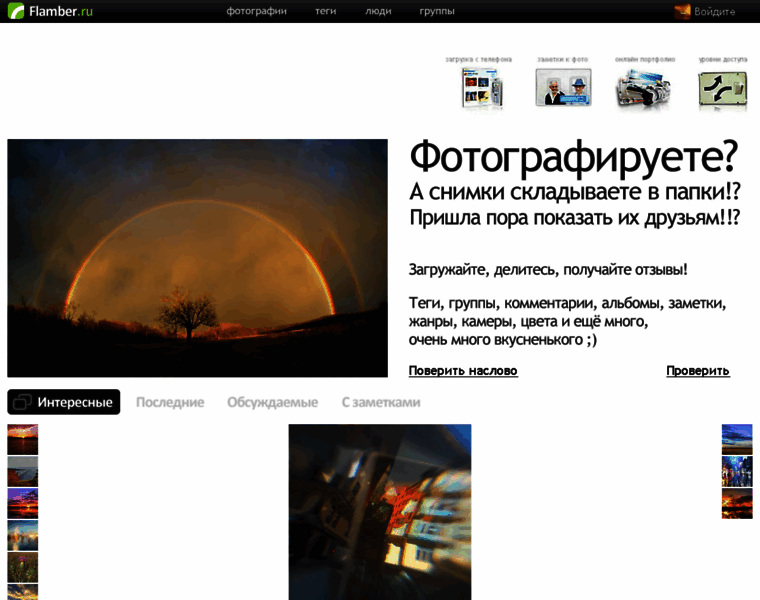
Task: Click the Фотографируете? headline
Action: coord(574,158)
